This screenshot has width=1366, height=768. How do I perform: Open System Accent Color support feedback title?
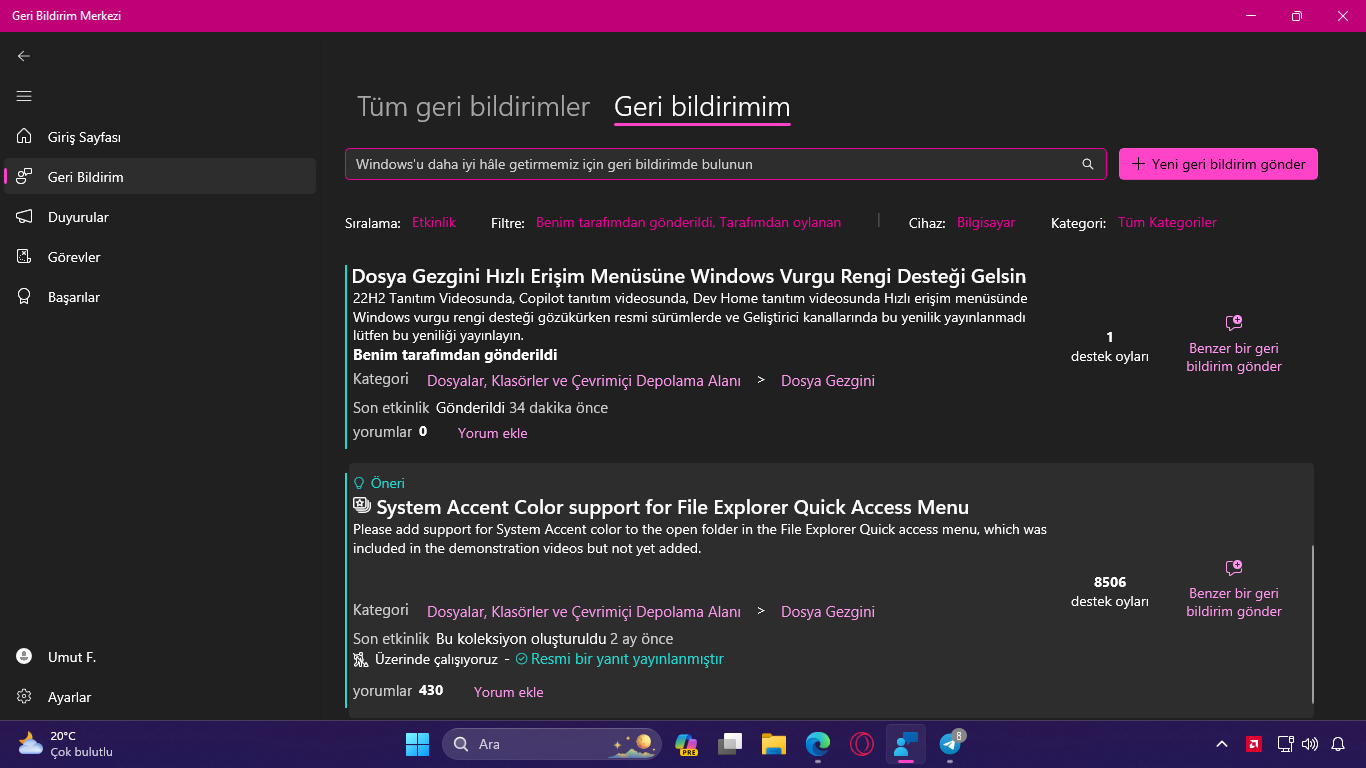(x=672, y=507)
